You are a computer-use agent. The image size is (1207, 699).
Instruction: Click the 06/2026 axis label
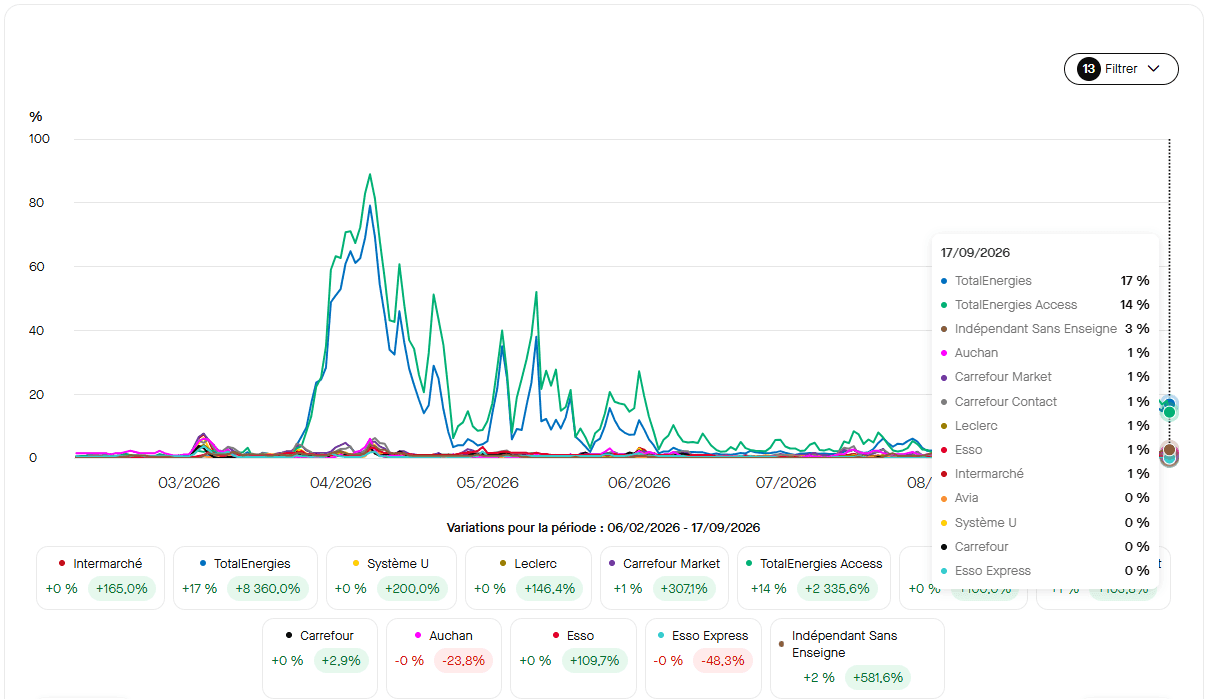point(639,483)
